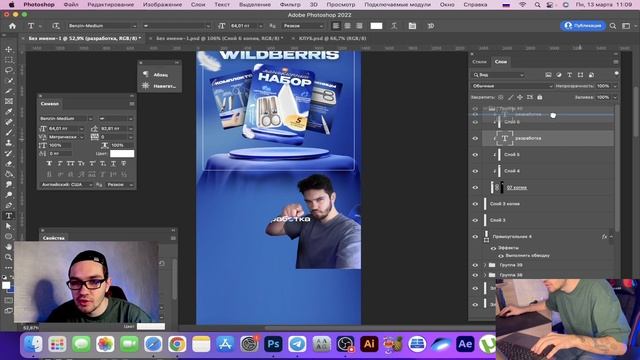Viewport: 640px width, 360px height.
Task: Open Telegram from the Dock
Action: click(297, 344)
